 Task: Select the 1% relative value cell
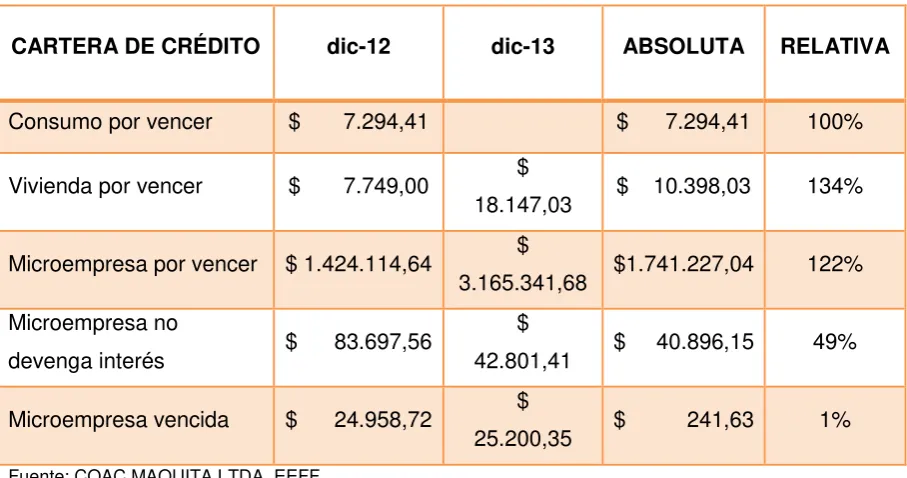coord(835,425)
